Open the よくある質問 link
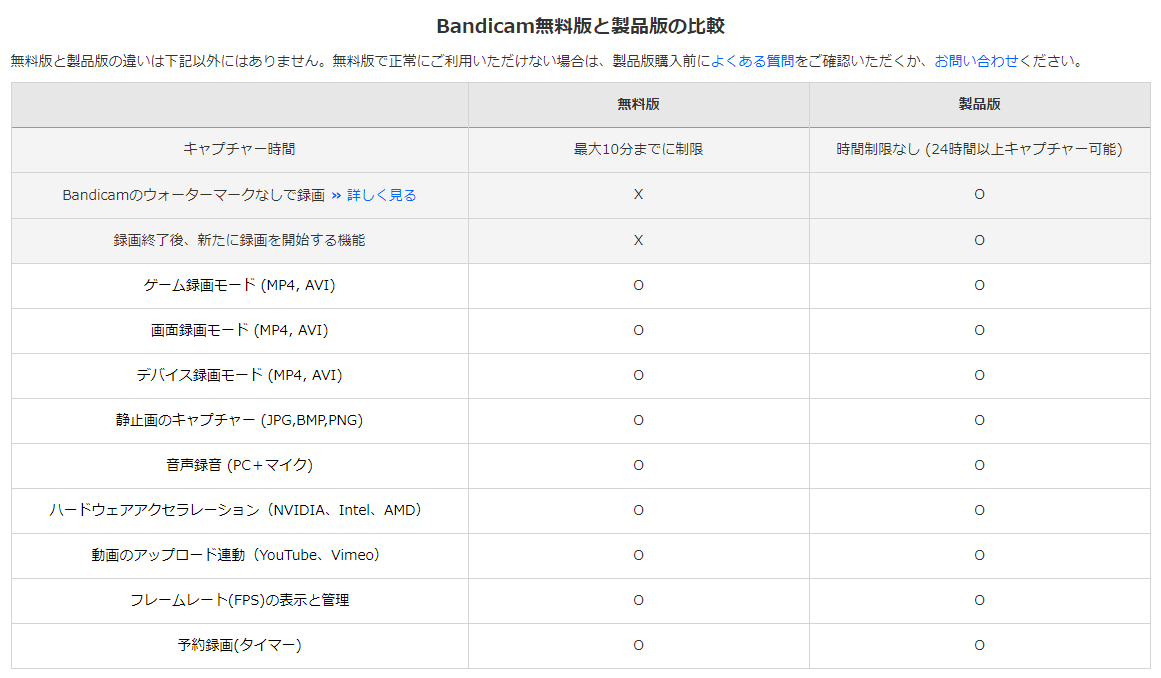This screenshot has height=678, width=1161. coord(752,61)
